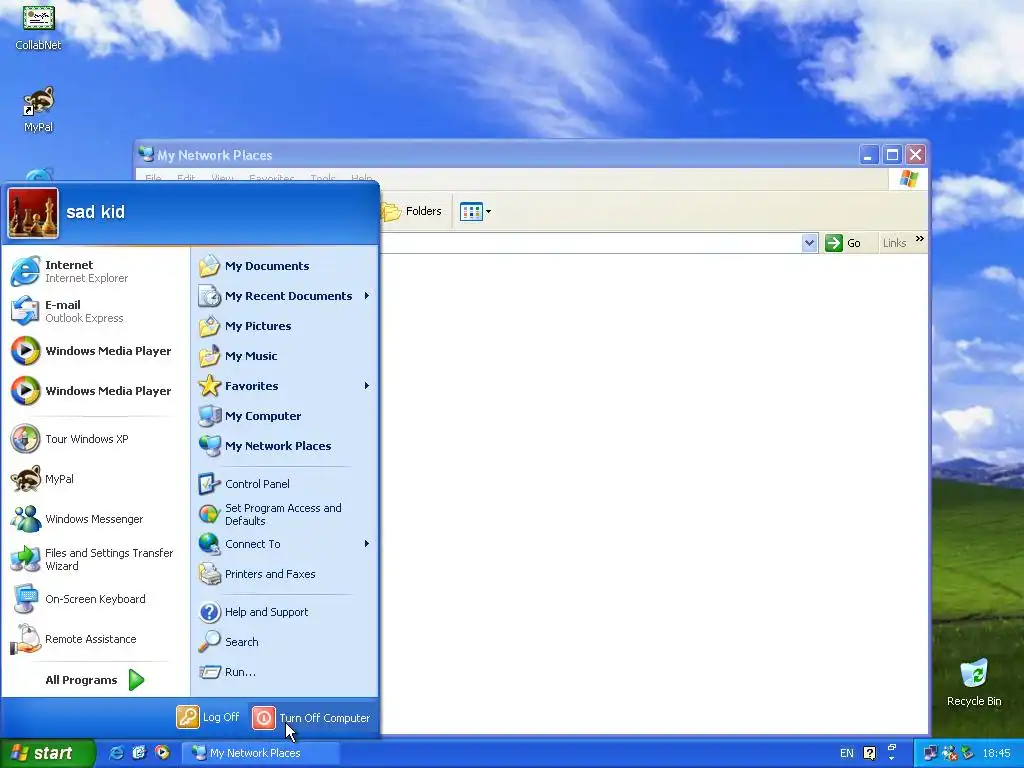Open My Documents folder
The image size is (1024, 768).
pos(285,266)
